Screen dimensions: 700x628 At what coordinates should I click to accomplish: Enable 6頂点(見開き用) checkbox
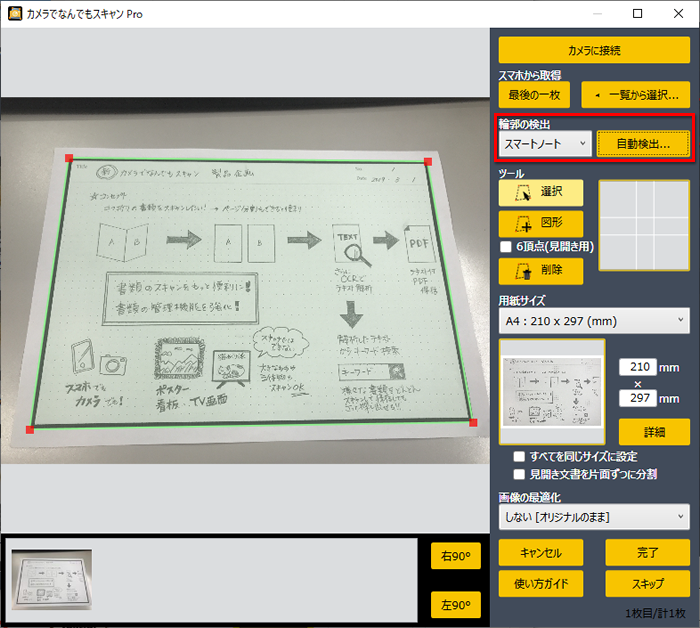tap(506, 246)
